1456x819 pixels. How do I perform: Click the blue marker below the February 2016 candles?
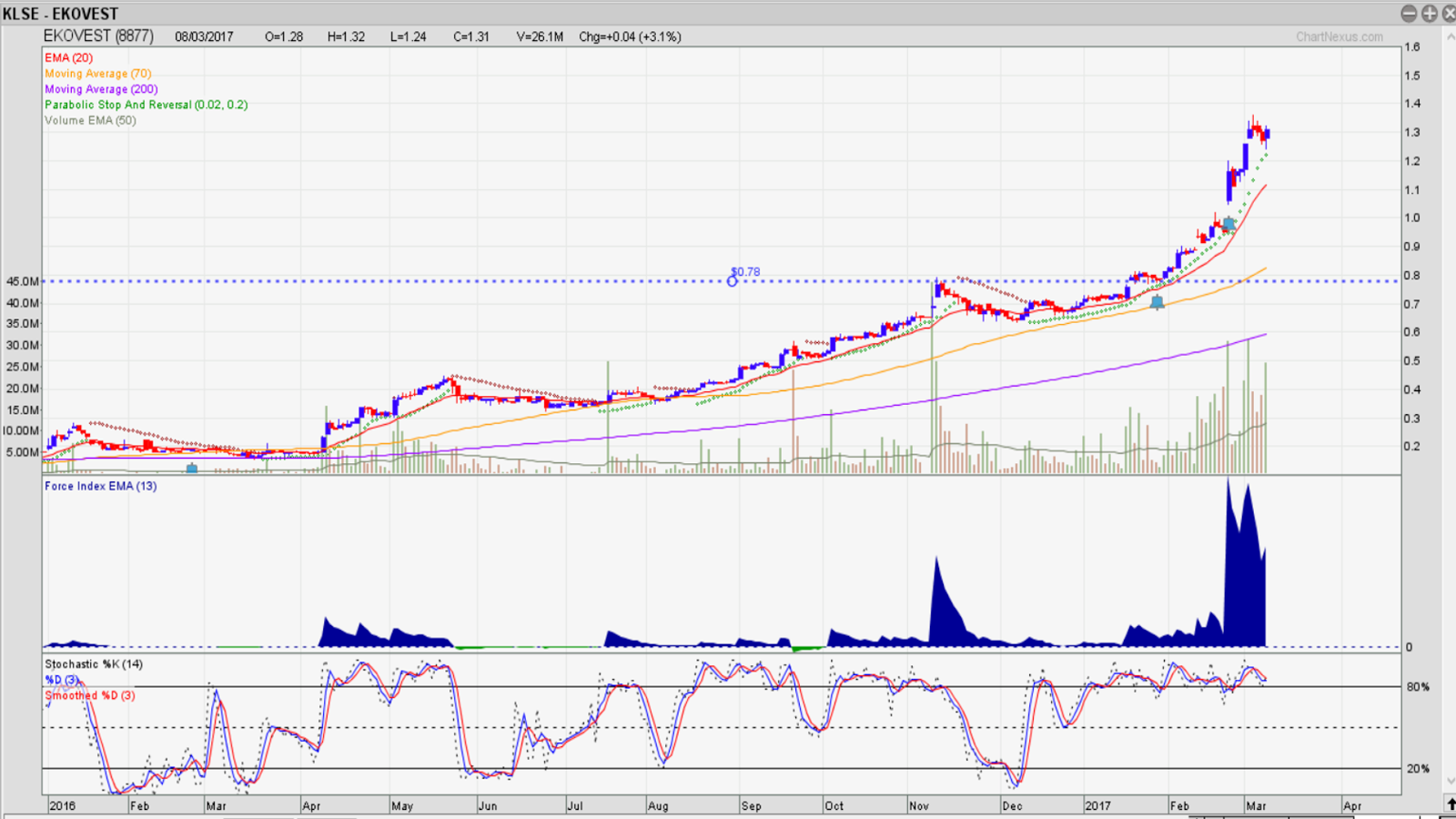[192, 467]
